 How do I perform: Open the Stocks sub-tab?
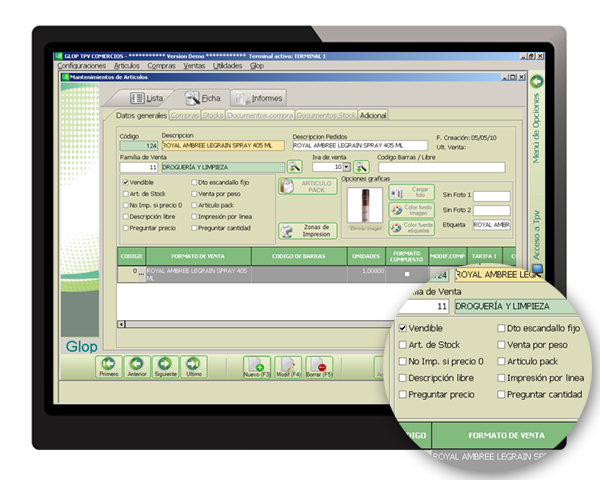213,115
